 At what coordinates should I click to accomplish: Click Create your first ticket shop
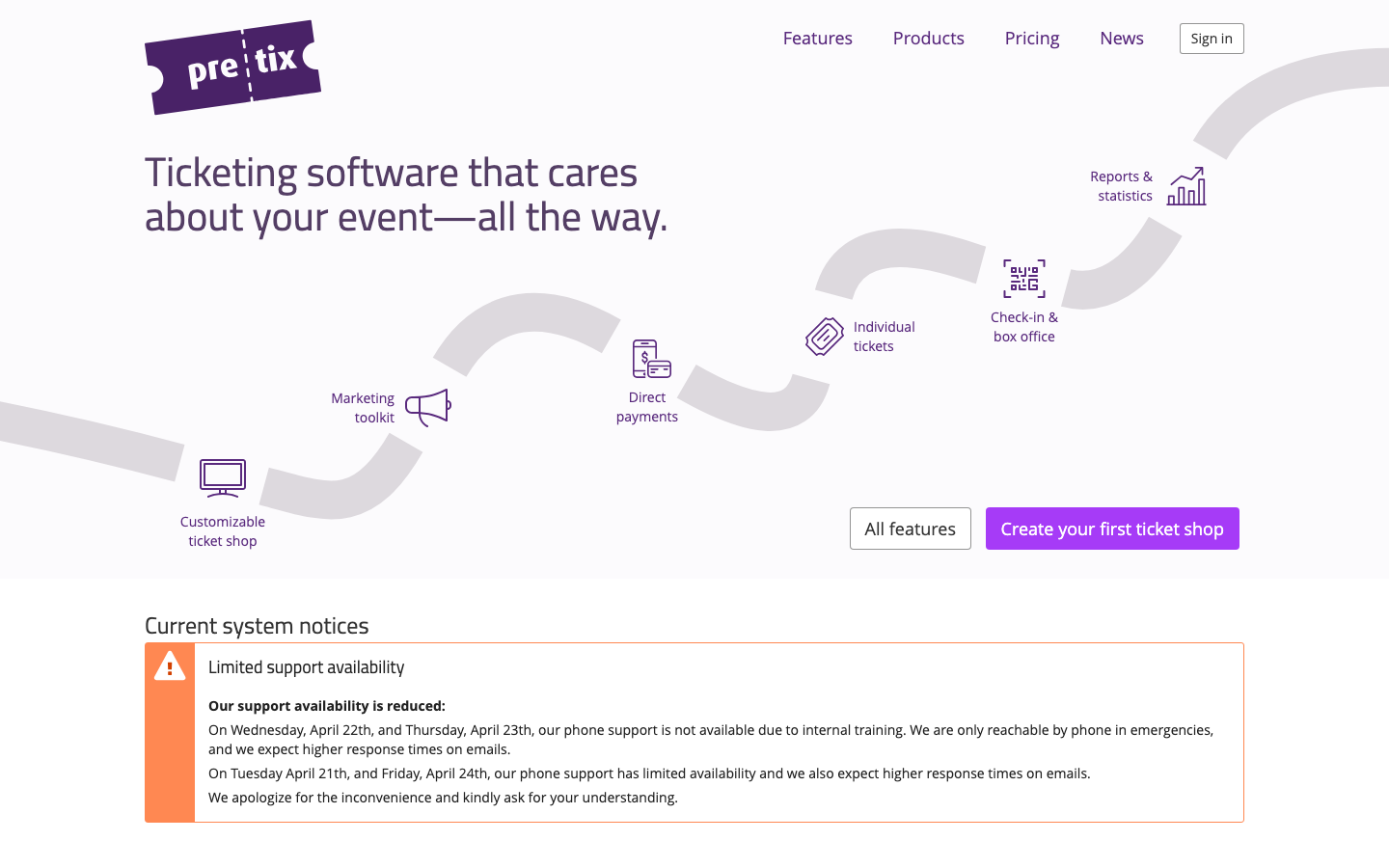click(x=1112, y=529)
